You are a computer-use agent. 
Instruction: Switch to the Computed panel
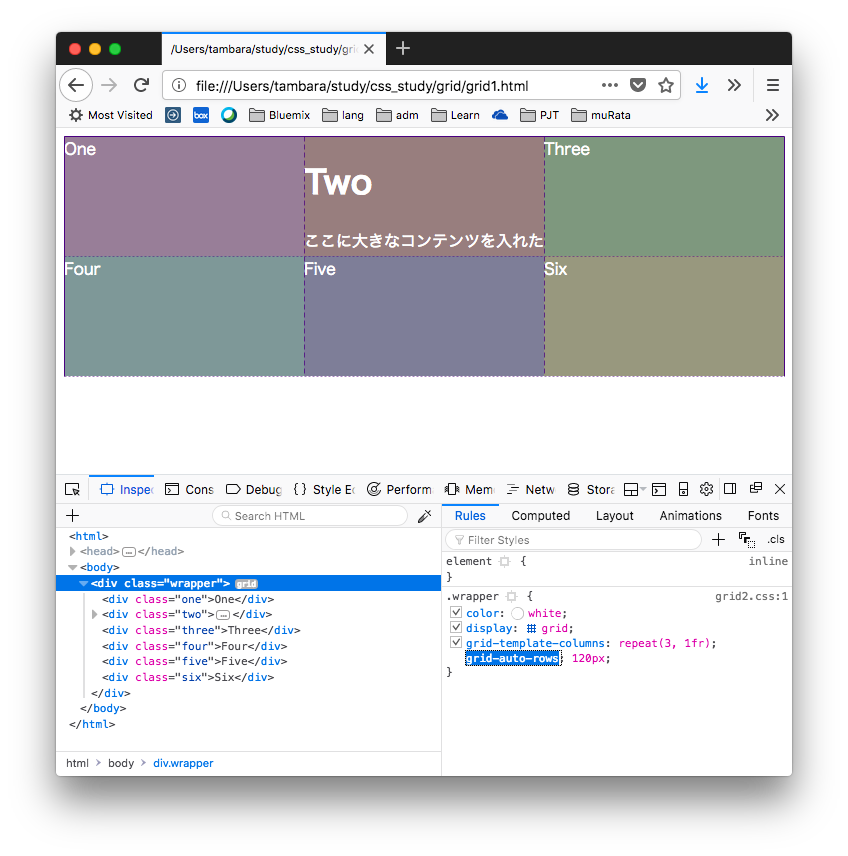click(541, 515)
